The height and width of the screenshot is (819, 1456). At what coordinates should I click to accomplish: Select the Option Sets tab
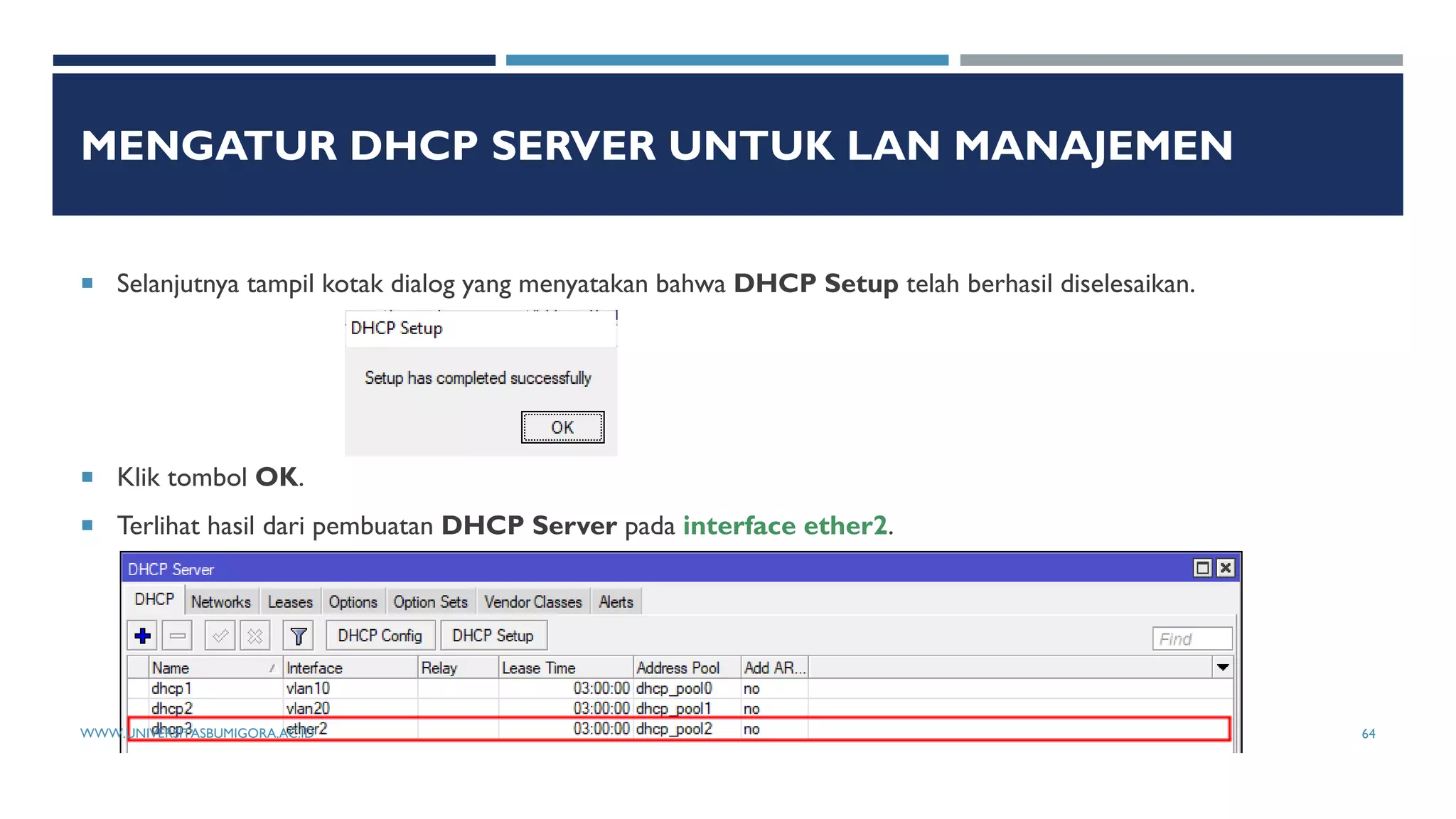[x=431, y=602]
